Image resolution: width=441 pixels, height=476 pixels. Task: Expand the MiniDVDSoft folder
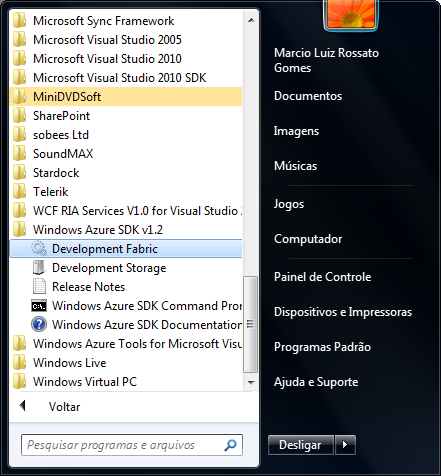click(126, 97)
